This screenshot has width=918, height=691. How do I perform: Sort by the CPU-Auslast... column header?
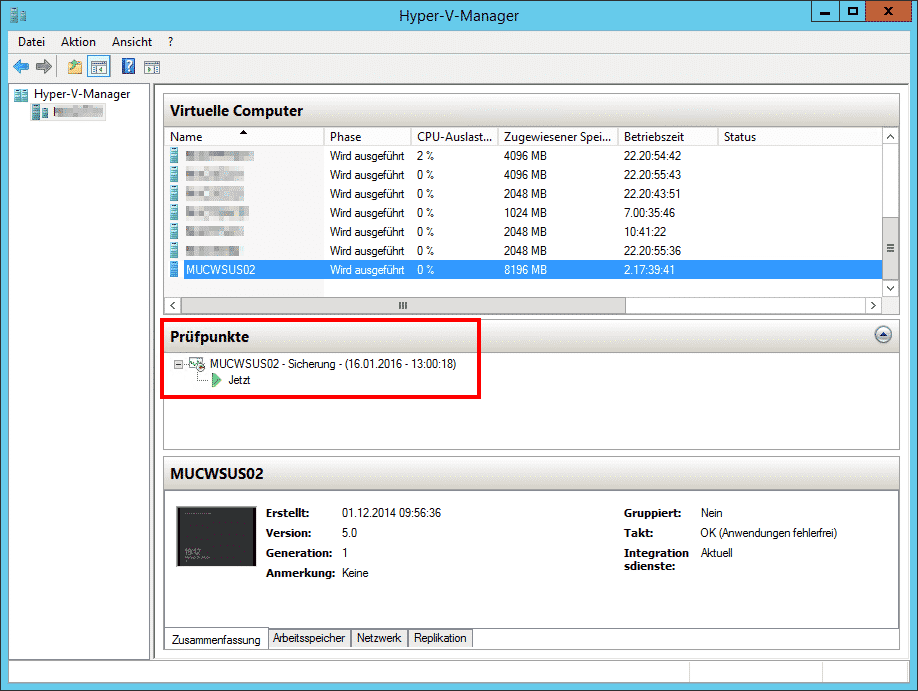click(x=454, y=136)
